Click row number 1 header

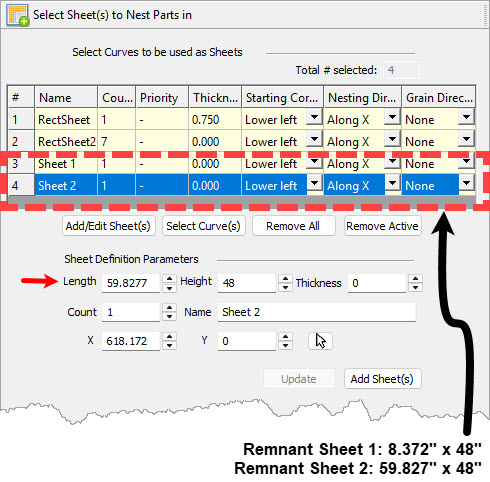(21, 119)
